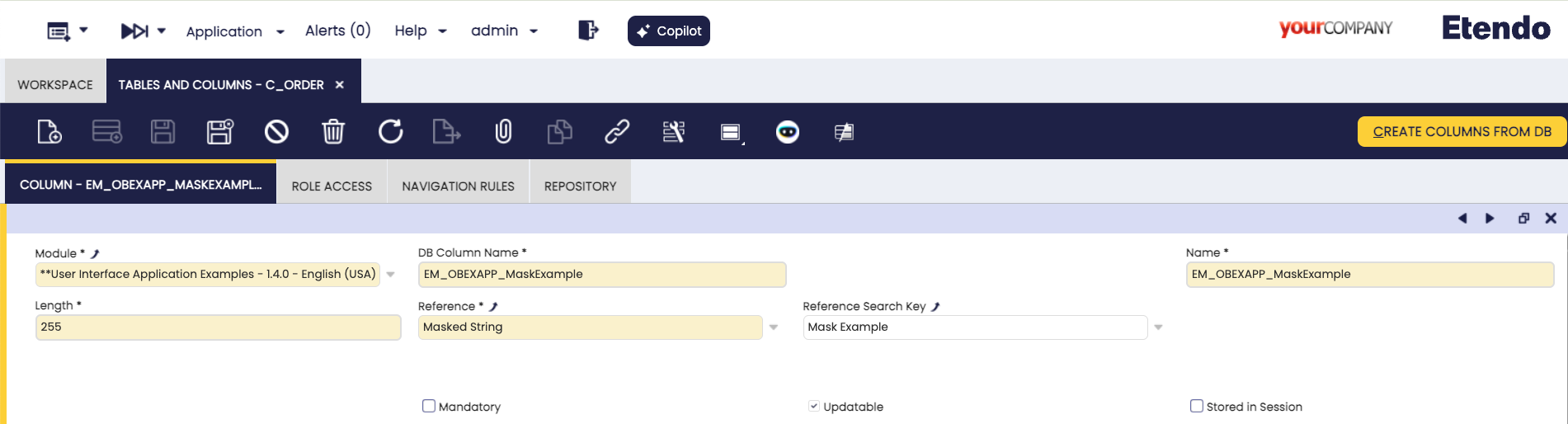Switch to the Role Access tab
This screenshot has width=1568, height=424.
[x=332, y=186]
